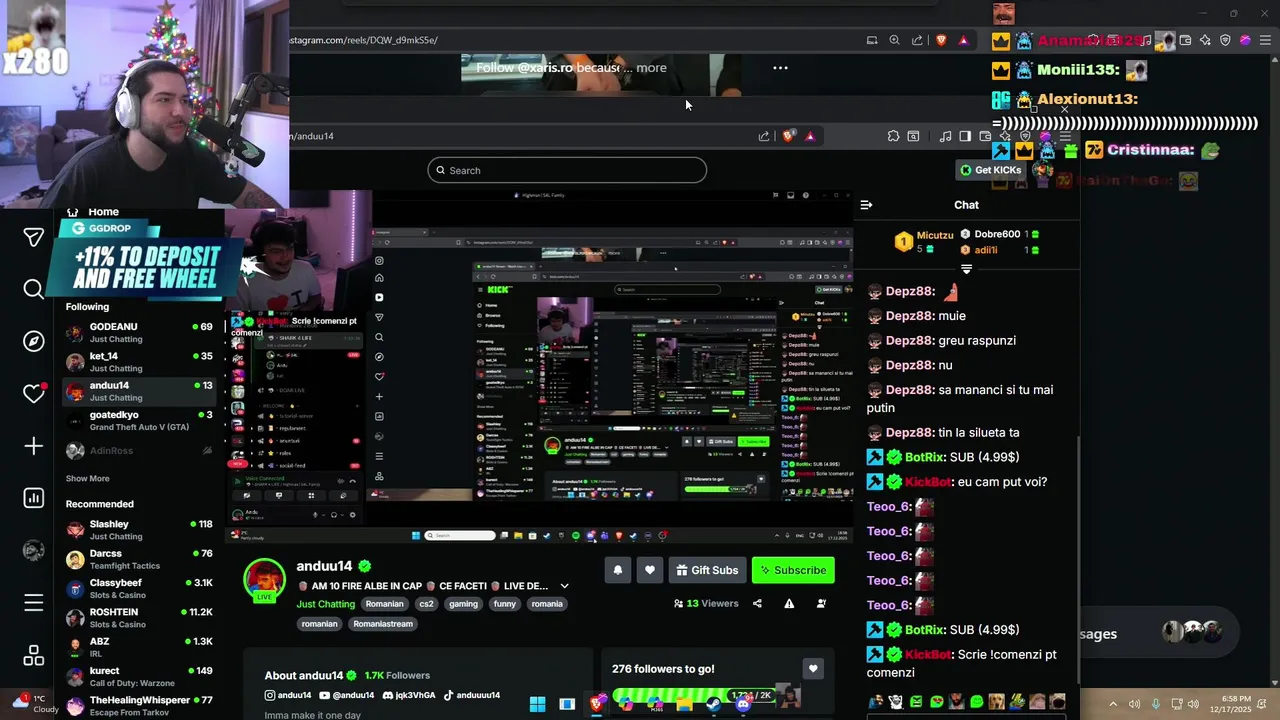The height and width of the screenshot is (720, 1280).
Task: Open user list icon beside report
Action: [821, 603]
